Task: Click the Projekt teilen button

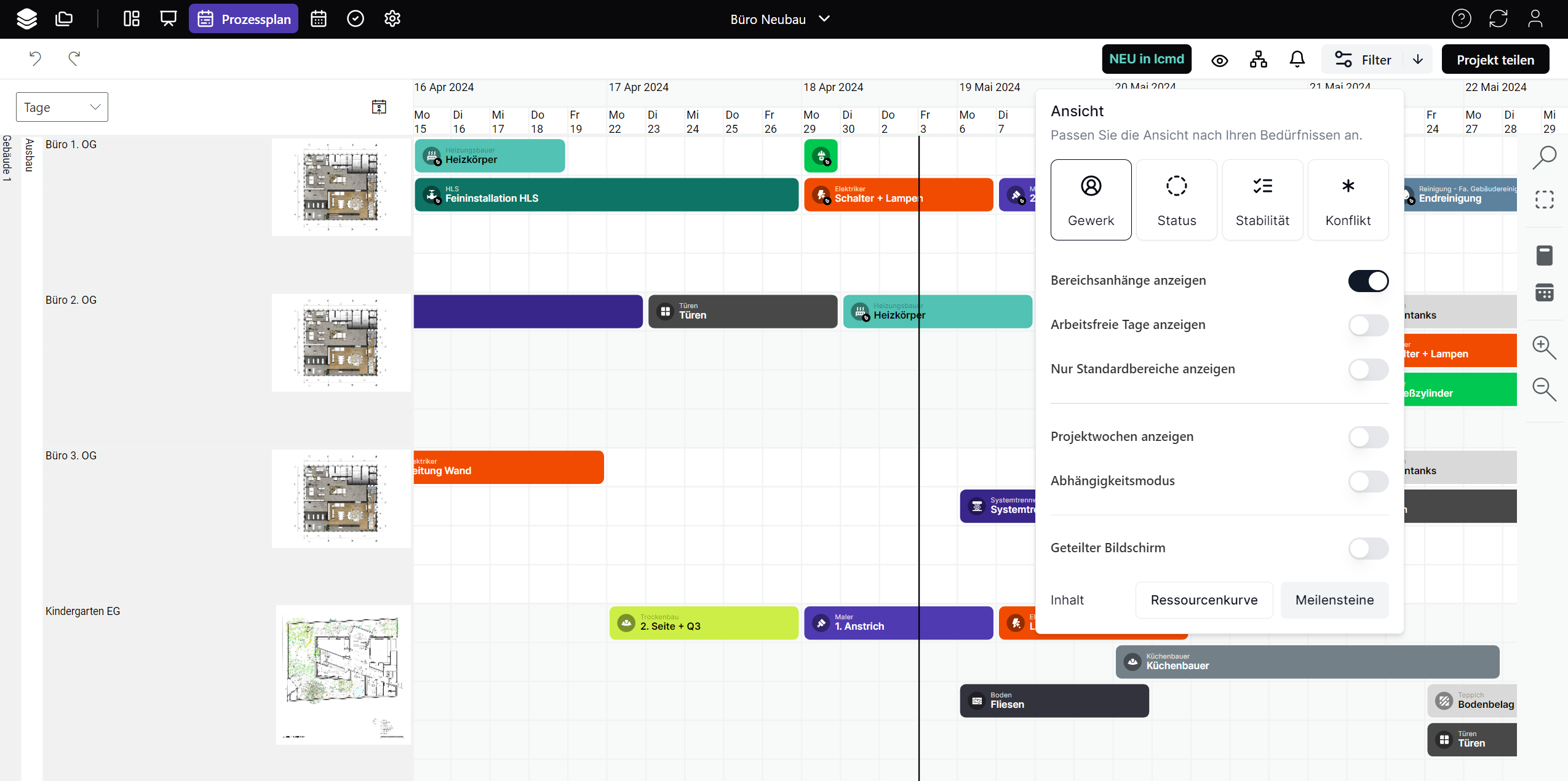Action: [x=1495, y=60]
